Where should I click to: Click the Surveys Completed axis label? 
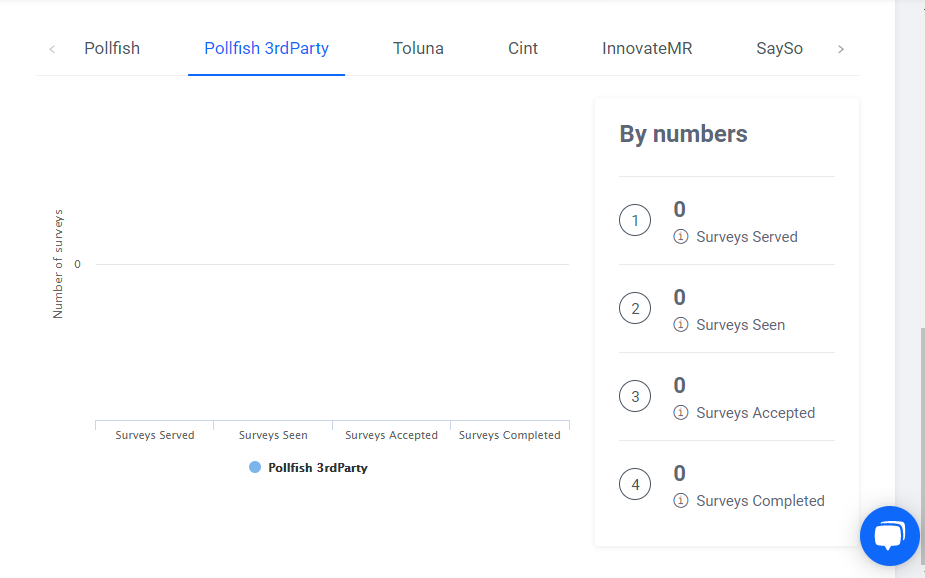click(x=509, y=435)
